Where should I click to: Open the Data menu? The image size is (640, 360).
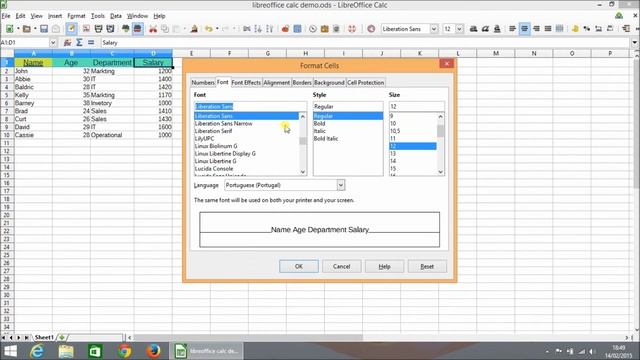[116, 16]
